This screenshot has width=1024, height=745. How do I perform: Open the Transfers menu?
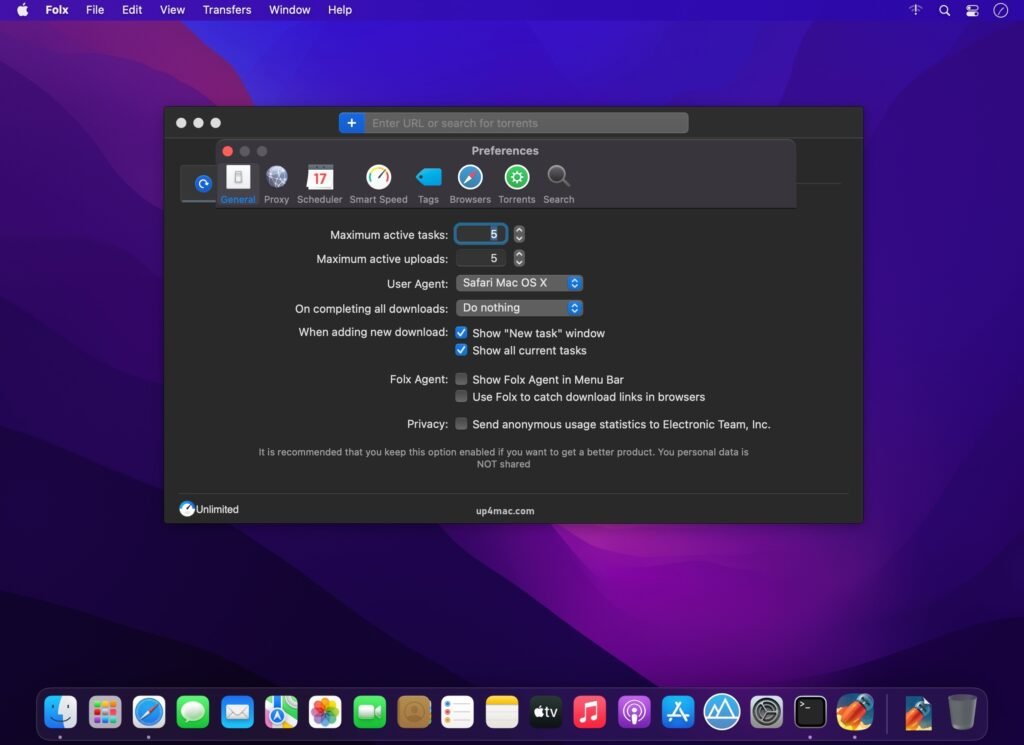[226, 10]
